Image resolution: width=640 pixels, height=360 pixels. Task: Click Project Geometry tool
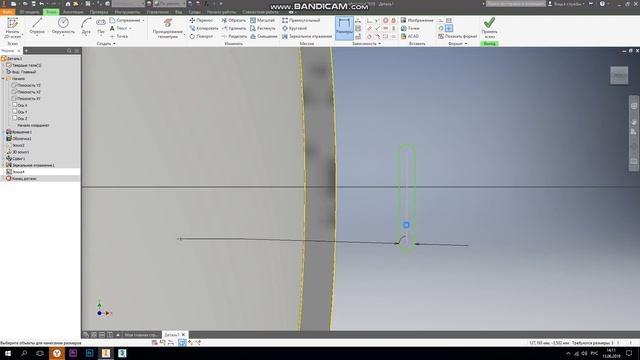point(168,28)
